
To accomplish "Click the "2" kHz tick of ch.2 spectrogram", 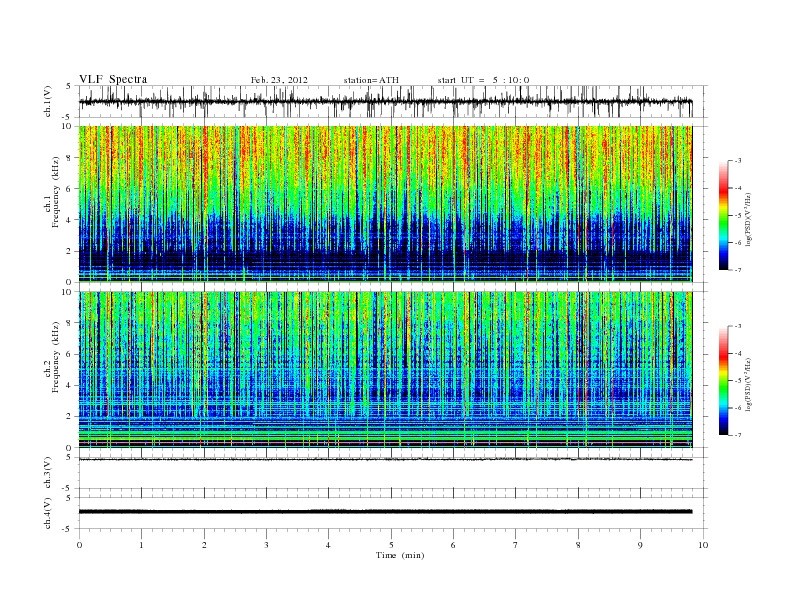I will pos(69,417).
